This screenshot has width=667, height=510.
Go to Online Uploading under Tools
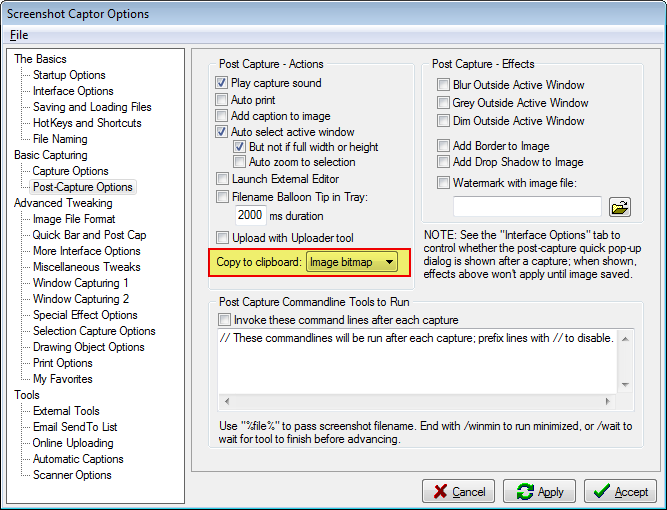coord(73,443)
